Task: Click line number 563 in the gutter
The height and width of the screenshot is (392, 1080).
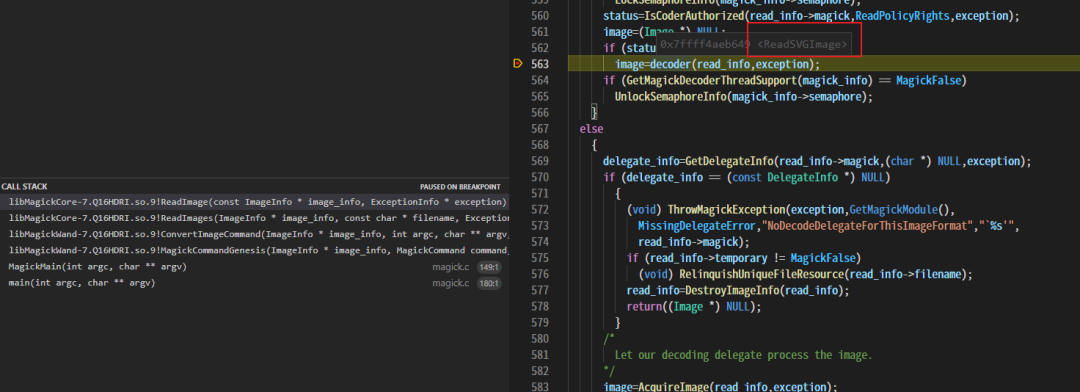Action: pyautogui.click(x=540, y=64)
